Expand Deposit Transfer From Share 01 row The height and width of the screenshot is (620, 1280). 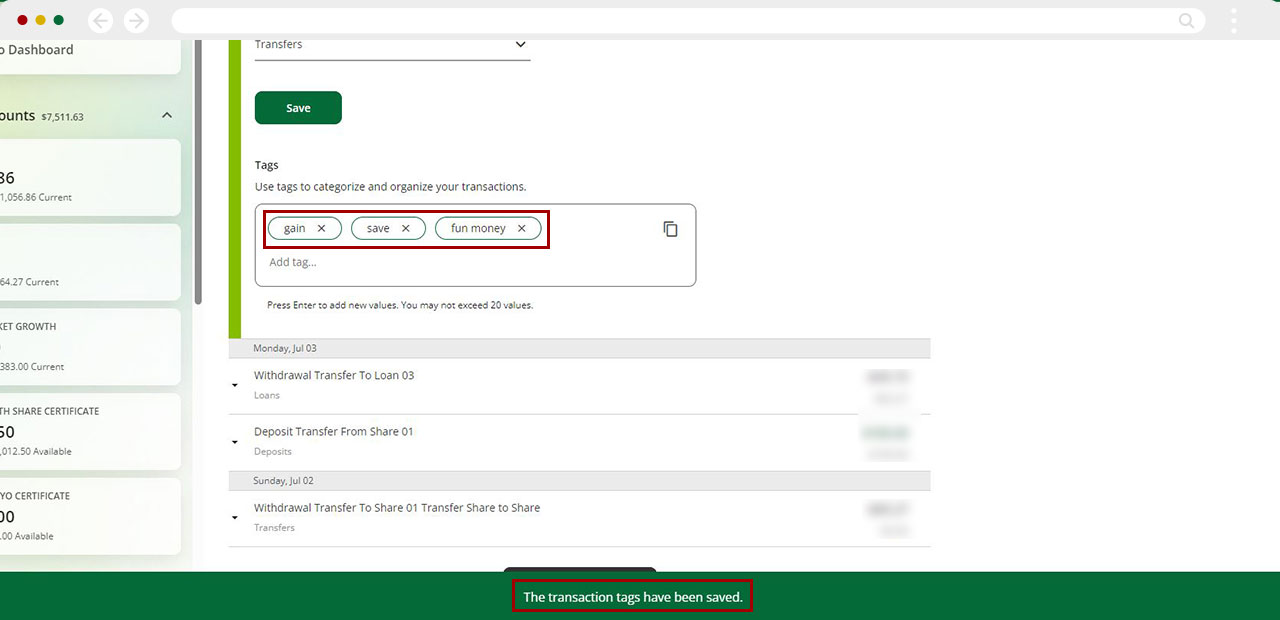235,441
